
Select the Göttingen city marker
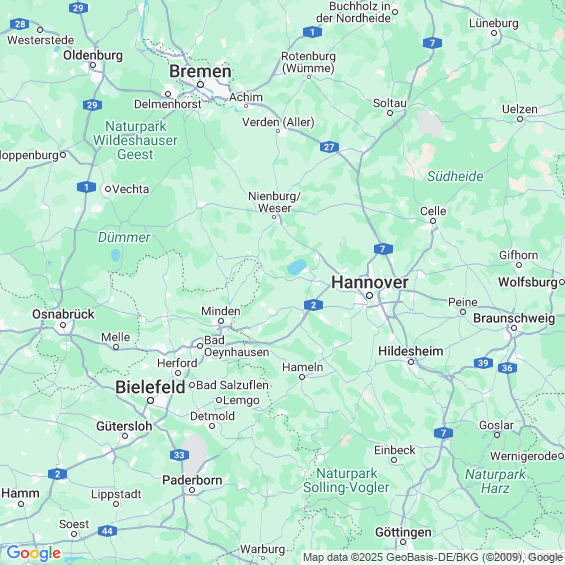[x=403, y=542]
